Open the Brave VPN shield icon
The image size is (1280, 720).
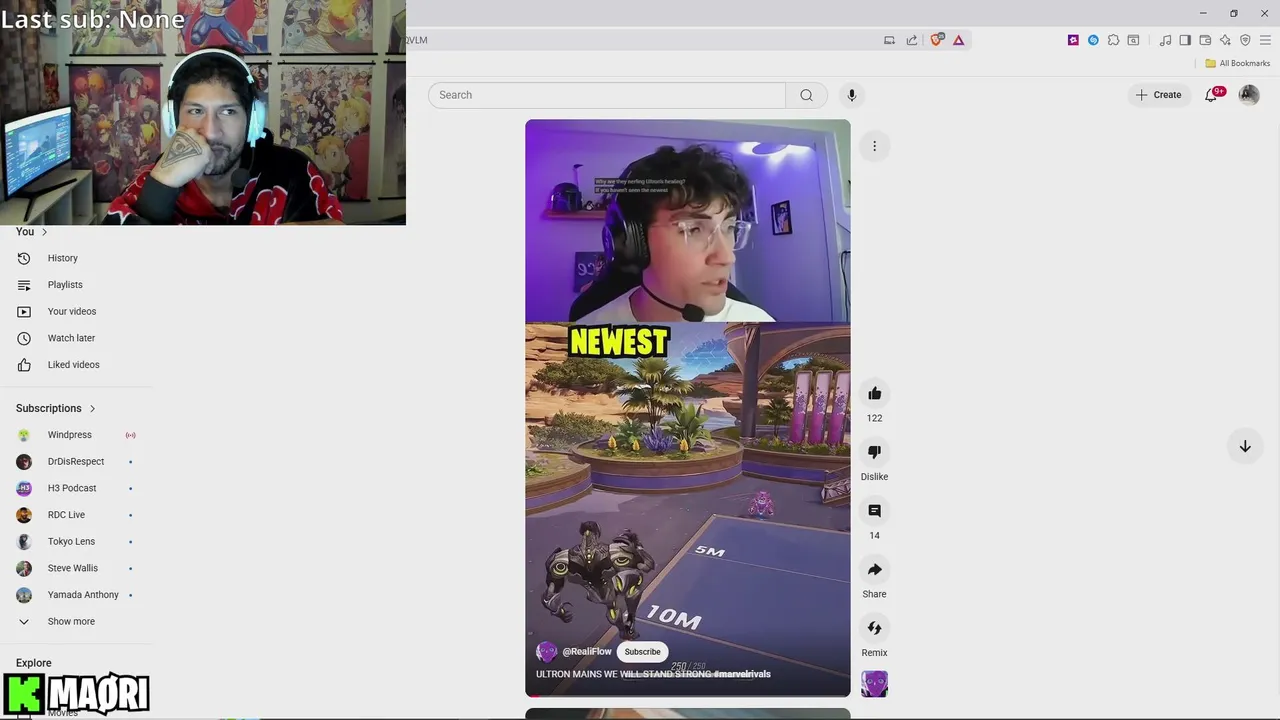[x=1245, y=40]
